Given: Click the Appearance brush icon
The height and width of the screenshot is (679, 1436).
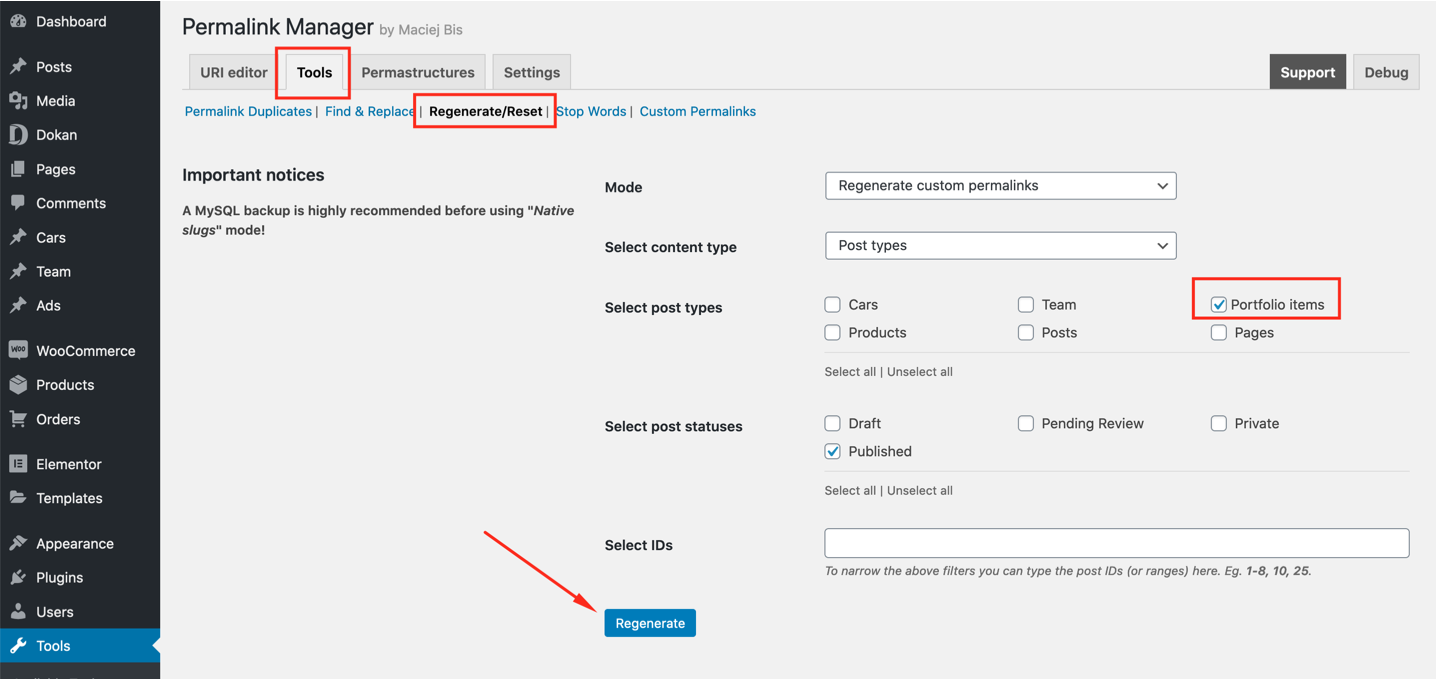Looking at the screenshot, I should pyautogui.click(x=18, y=544).
